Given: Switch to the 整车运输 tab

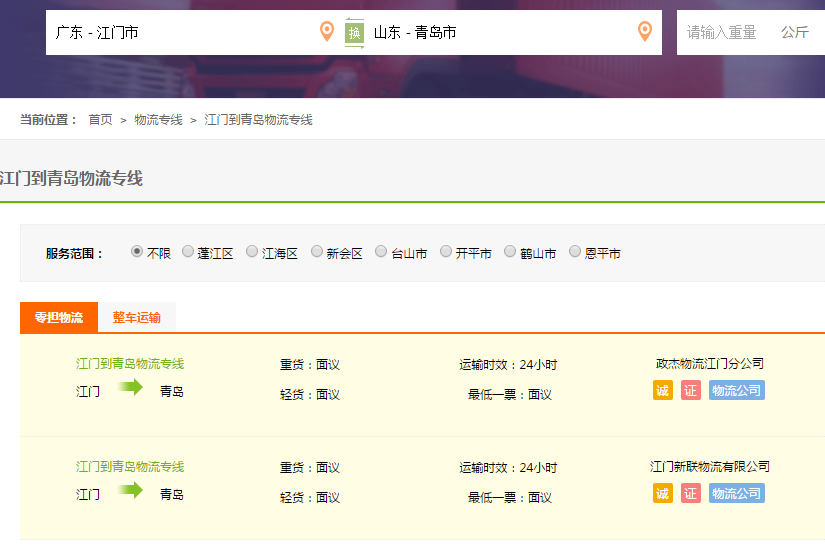Looking at the screenshot, I should [x=137, y=317].
